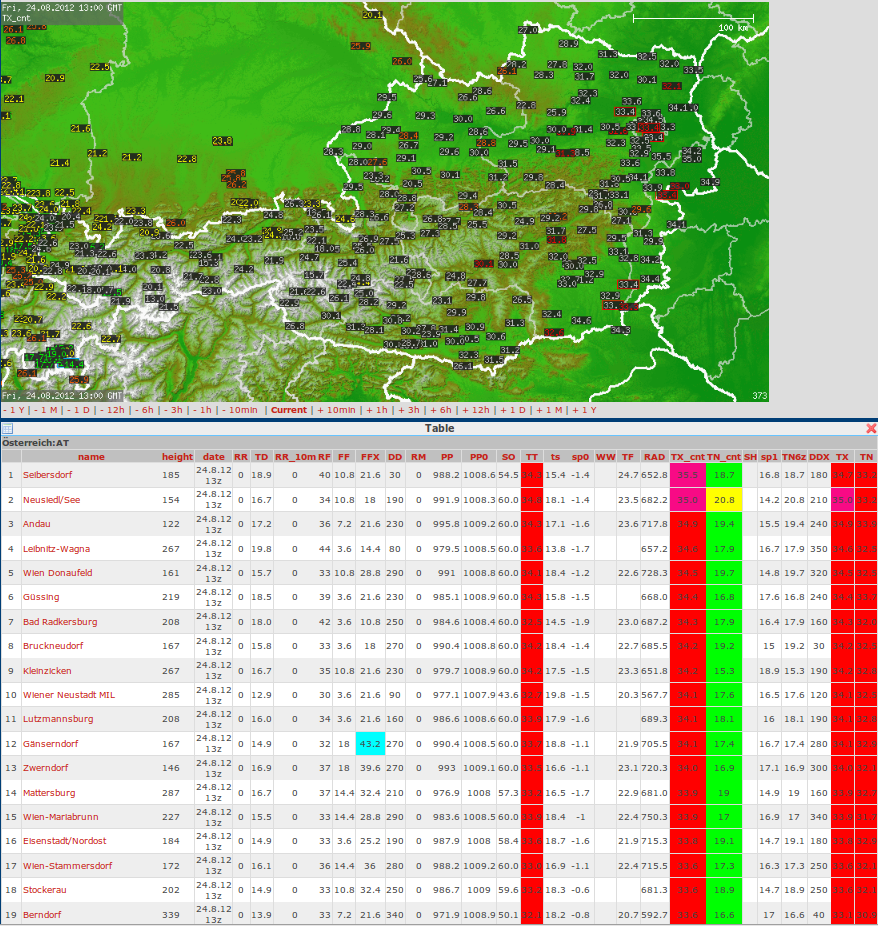Open station Andau
The width and height of the screenshot is (878, 926).
tap(37, 524)
